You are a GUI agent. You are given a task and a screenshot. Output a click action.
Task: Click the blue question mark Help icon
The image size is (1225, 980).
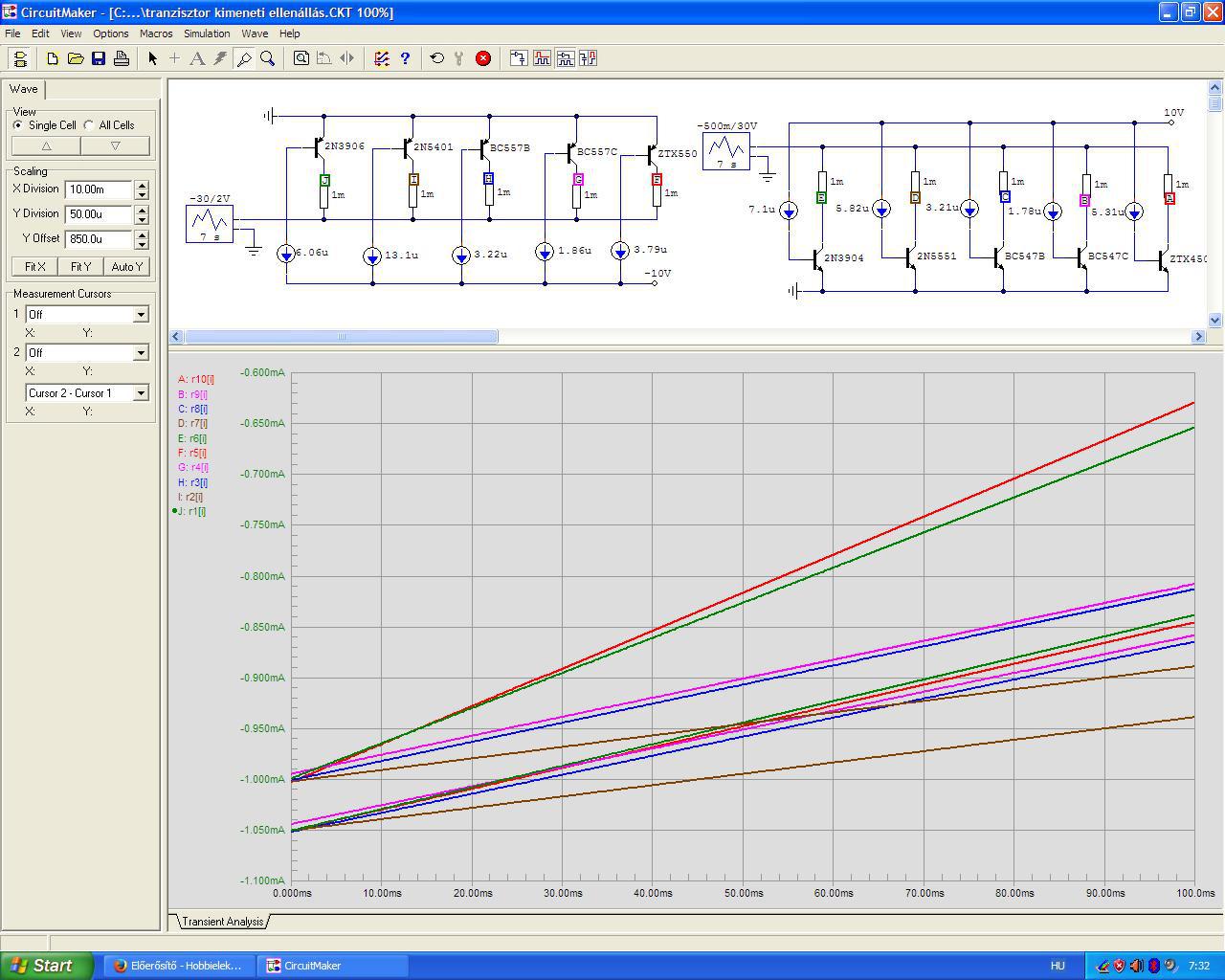point(405,58)
